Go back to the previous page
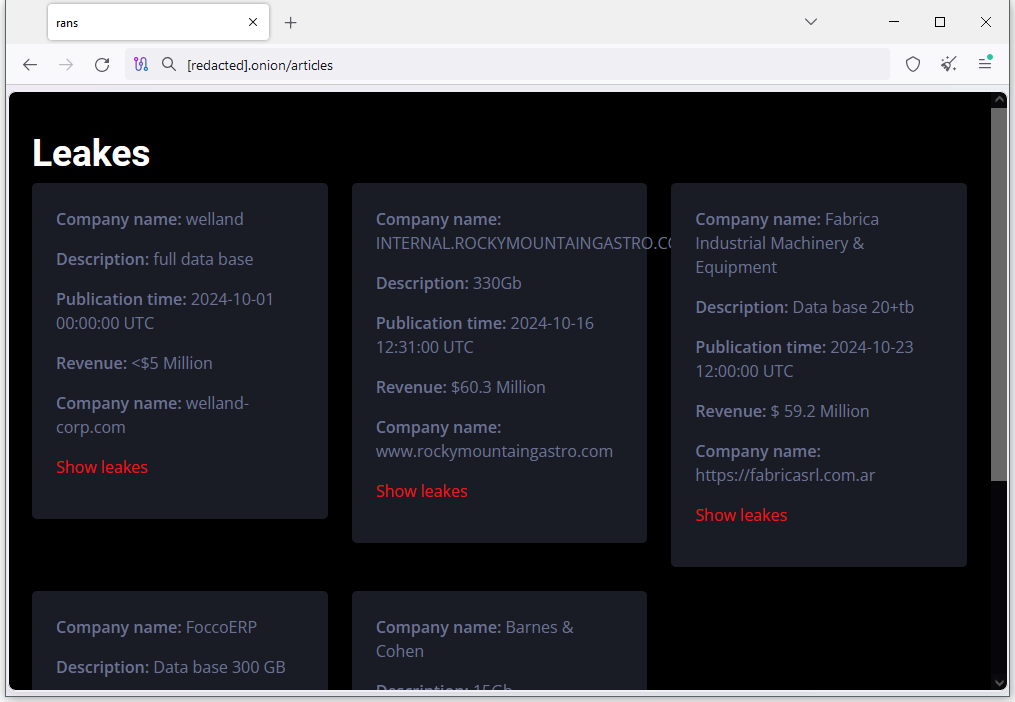This screenshot has height=702, width=1015. pyautogui.click(x=30, y=65)
